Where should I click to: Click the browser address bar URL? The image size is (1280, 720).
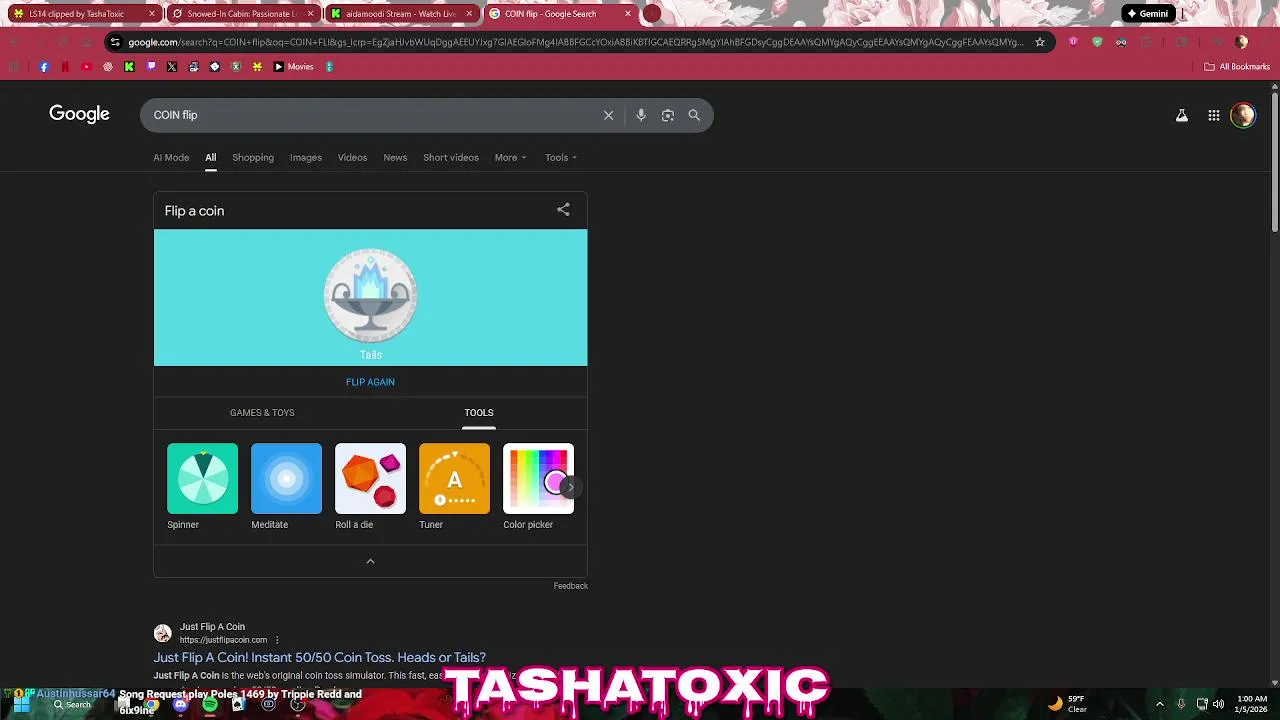tap(575, 42)
